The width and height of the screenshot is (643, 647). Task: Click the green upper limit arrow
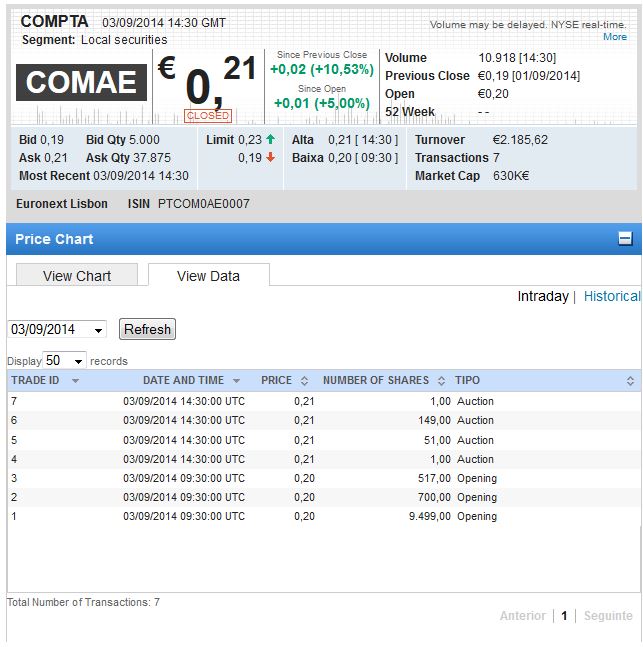[270, 139]
